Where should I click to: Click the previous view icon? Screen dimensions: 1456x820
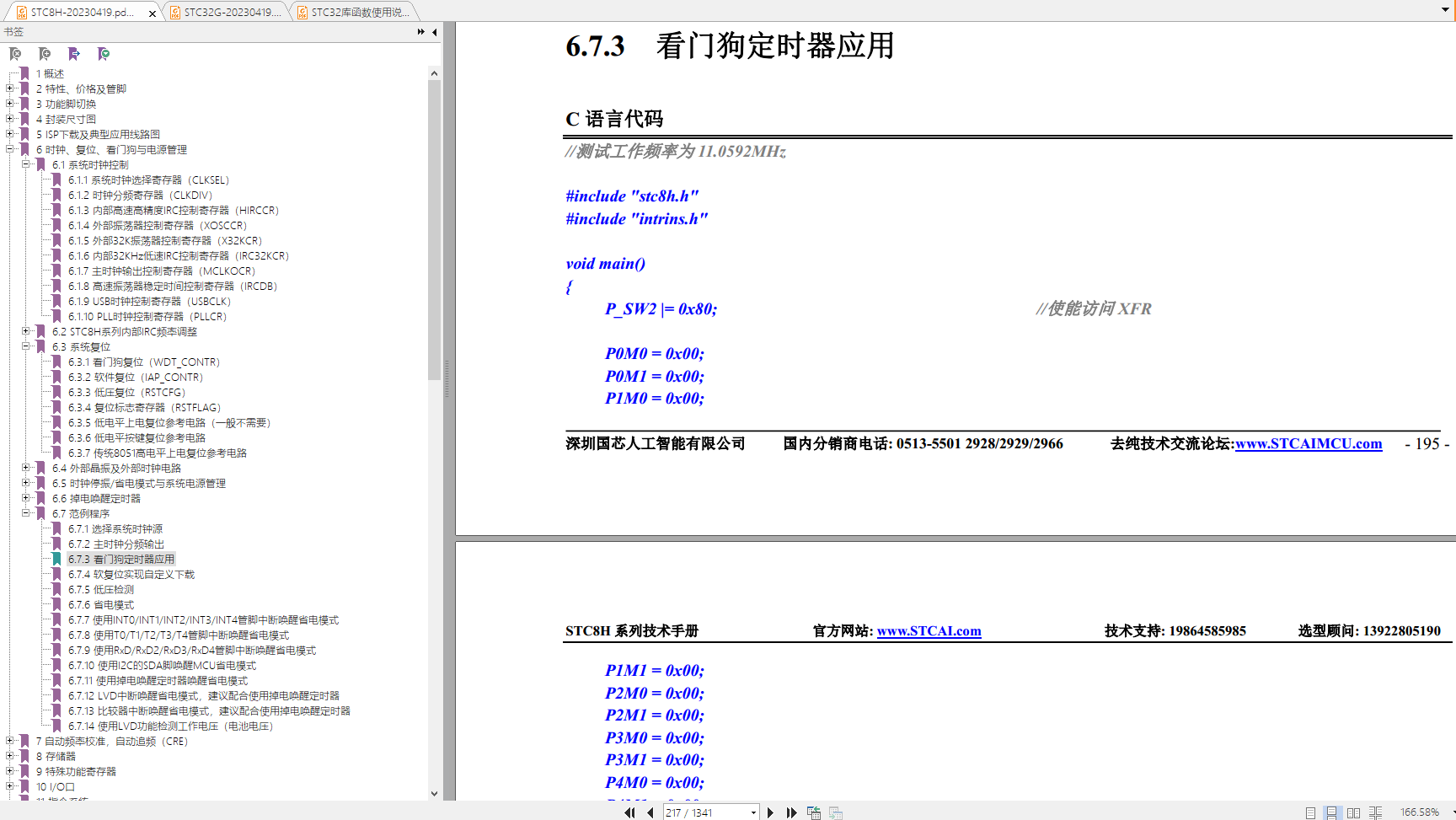point(814,812)
